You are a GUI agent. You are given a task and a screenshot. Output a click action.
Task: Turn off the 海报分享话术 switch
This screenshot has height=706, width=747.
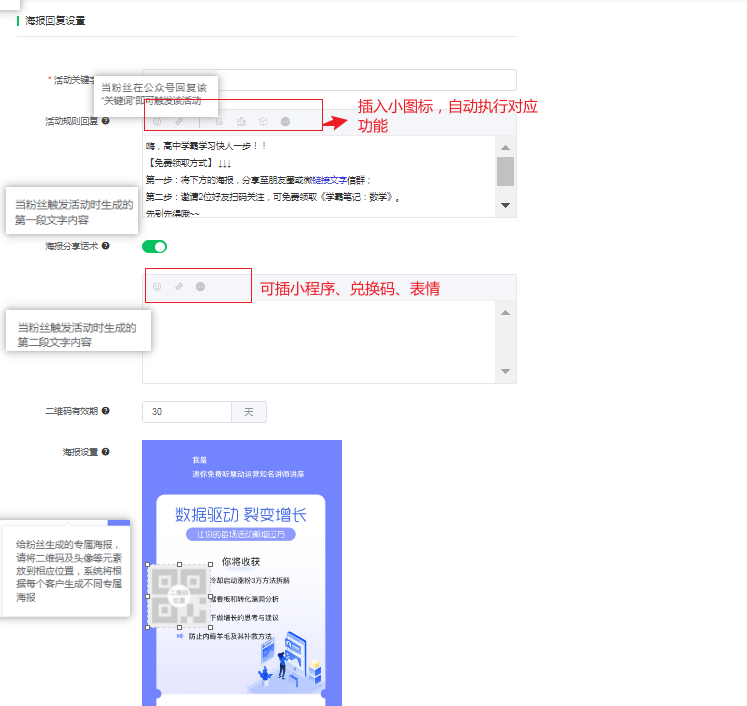click(154, 246)
